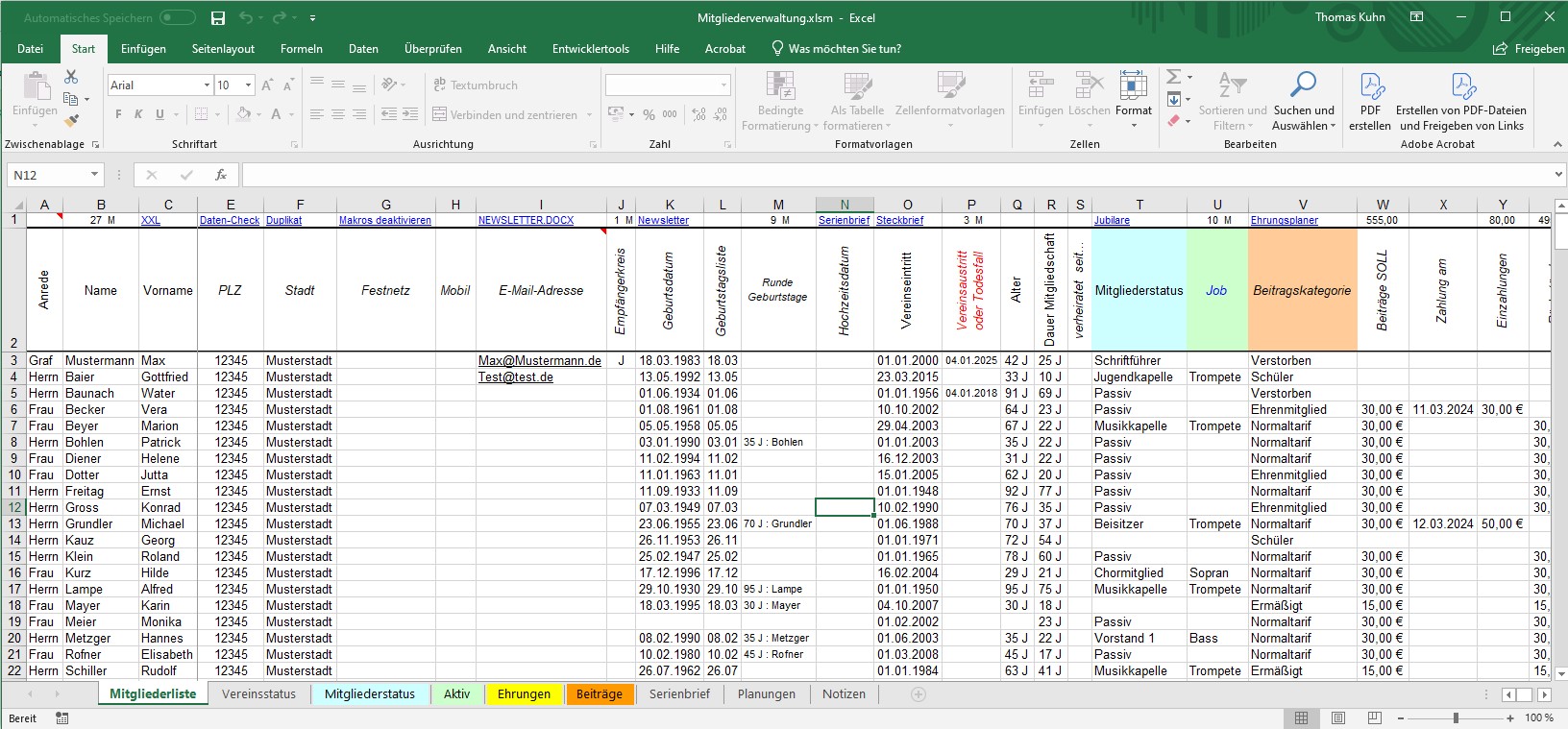Switch to the Beiträge sheet tab
Image resolution: width=1568 pixels, height=729 pixels.
600,694
